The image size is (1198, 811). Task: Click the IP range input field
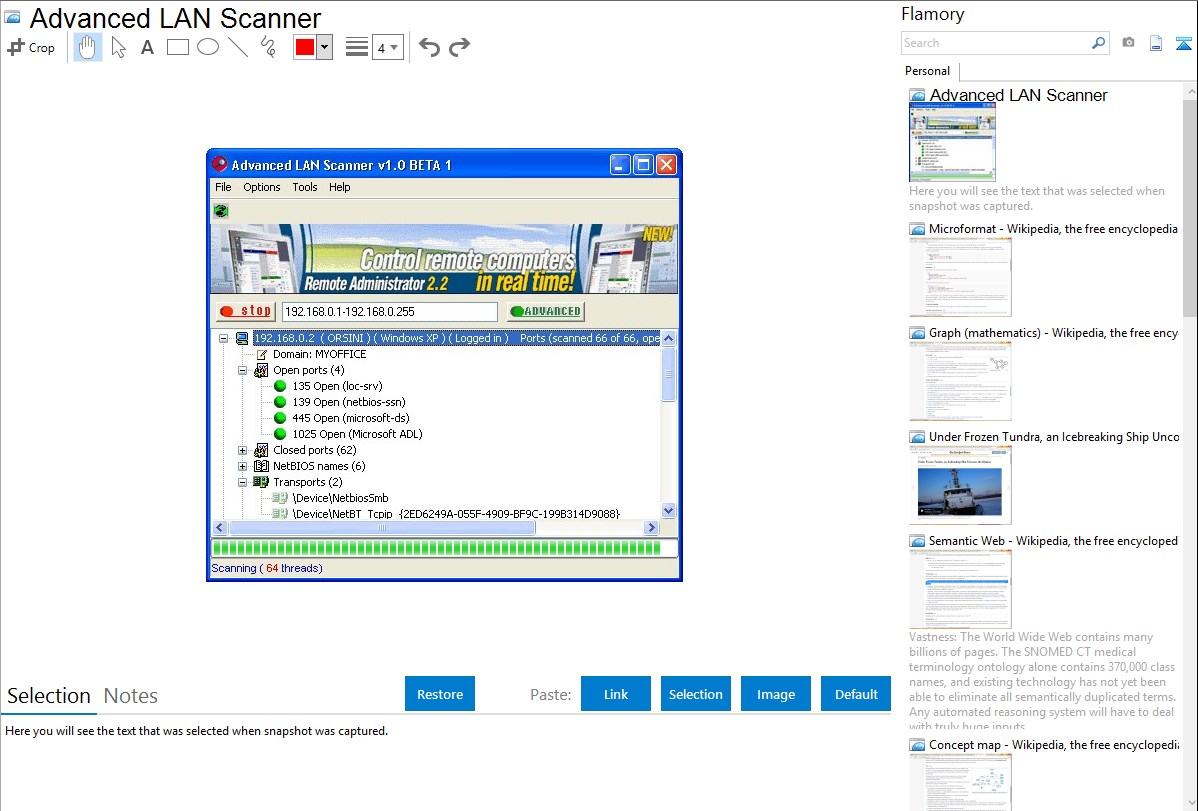pyautogui.click(x=390, y=312)
